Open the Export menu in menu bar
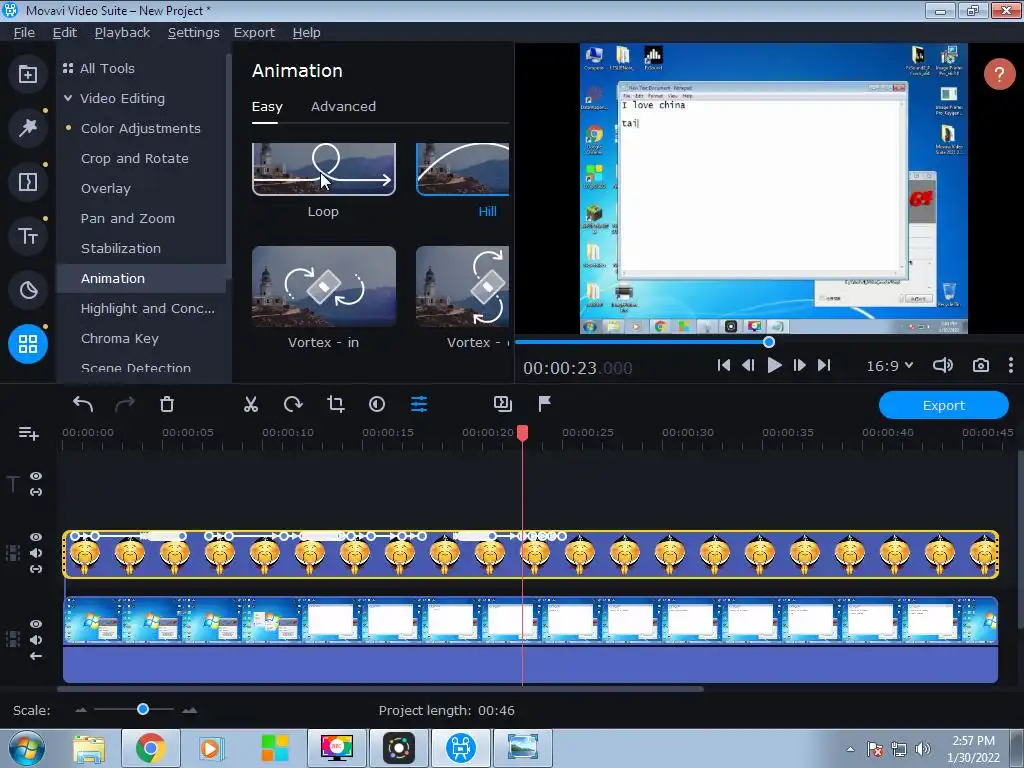 tap(254, 32)
